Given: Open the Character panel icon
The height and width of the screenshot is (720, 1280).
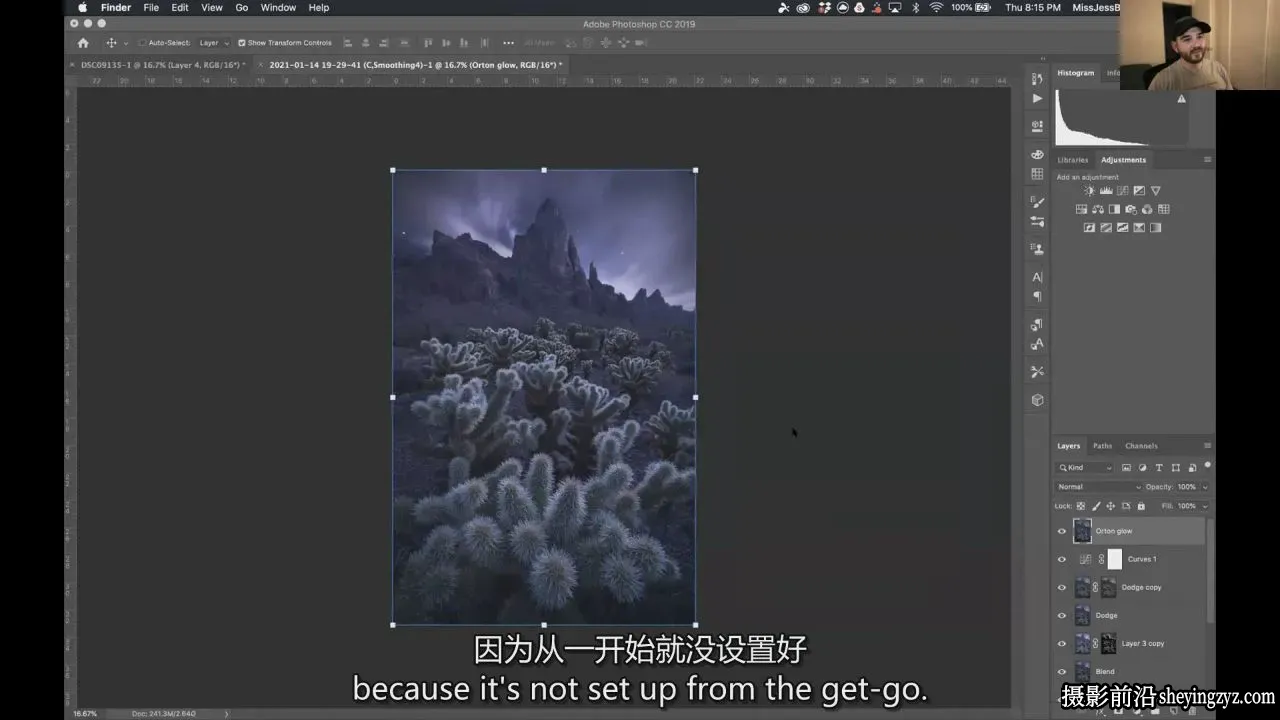Looking at the screenshot, I should 1037,277.
